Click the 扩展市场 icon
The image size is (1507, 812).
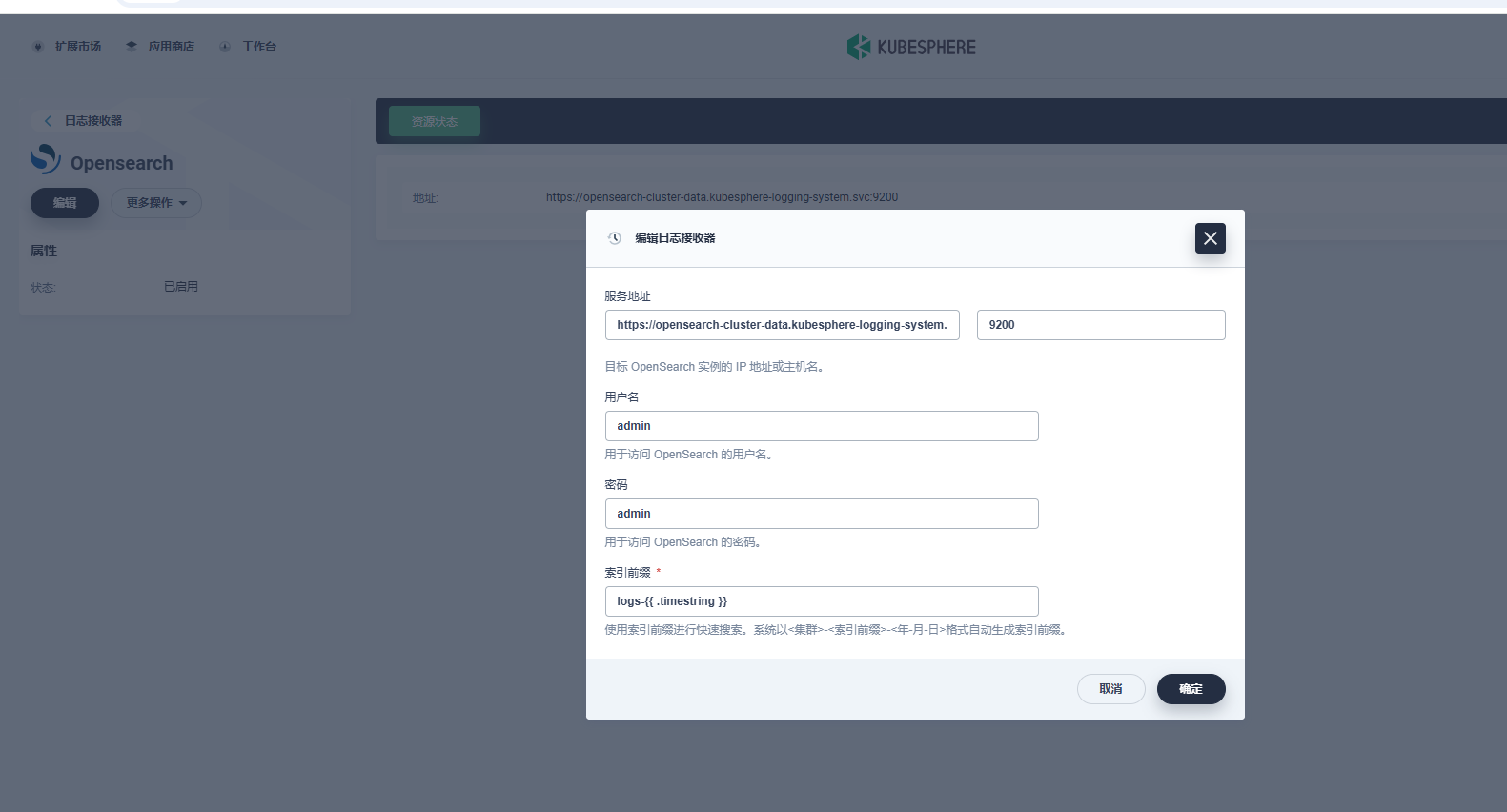(38, 47)
